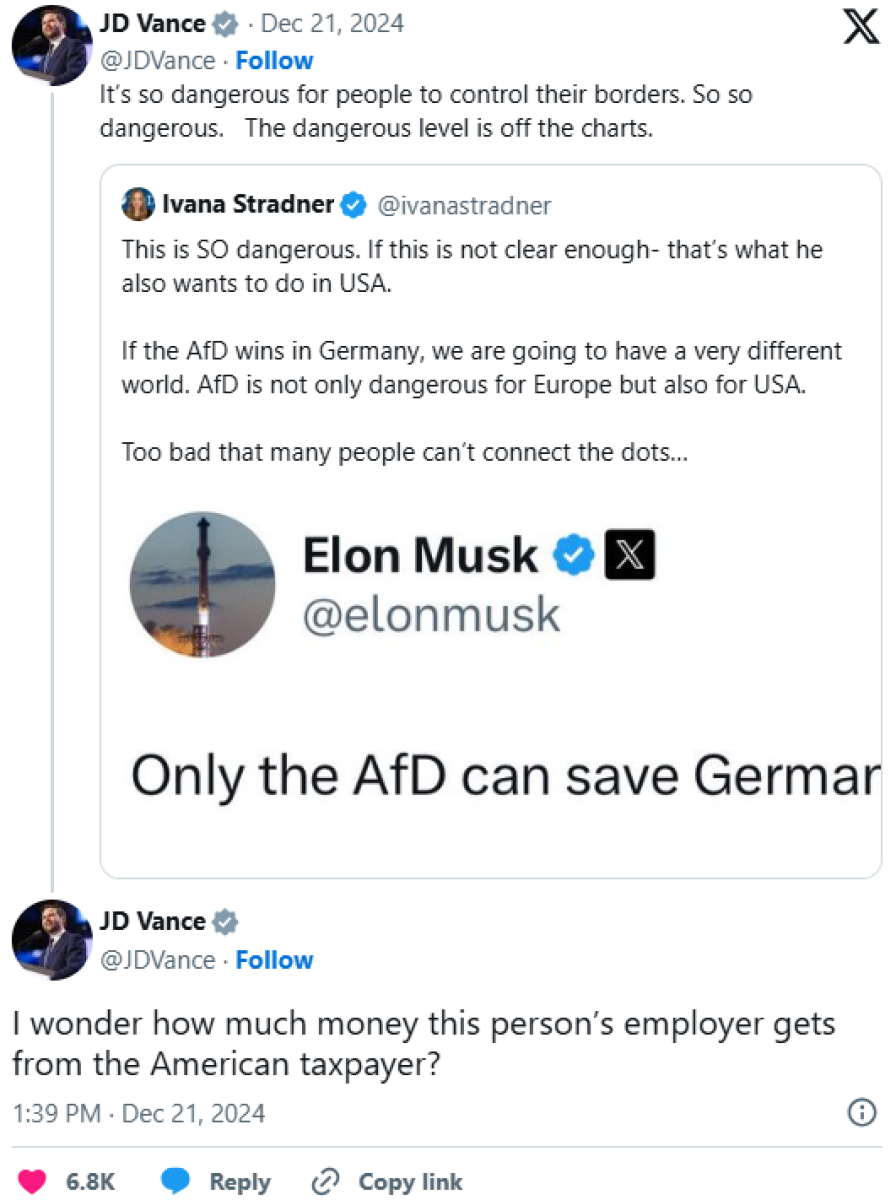Click the Reply text label
Viewport: 896px width, 1200px height.
pyautogui.click(x=240, y=1181)
